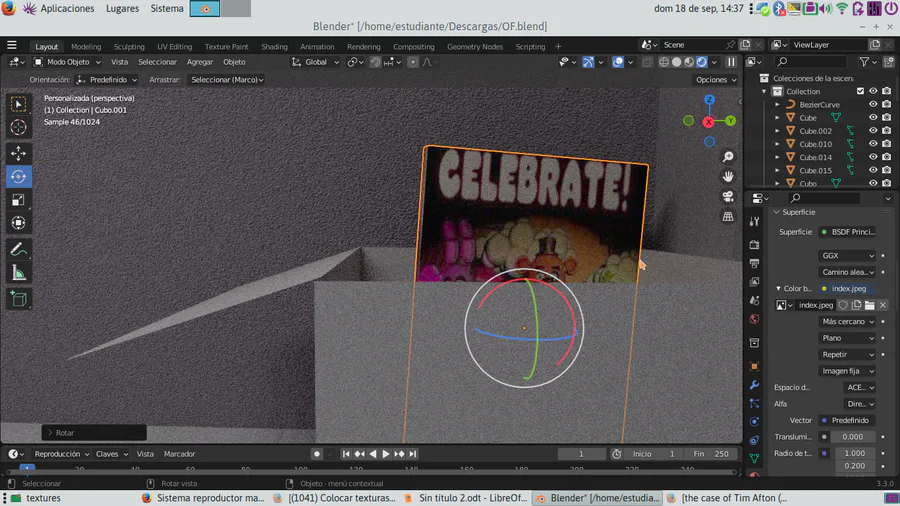Switch to wireframe viewport shading

tap(664, 62)
